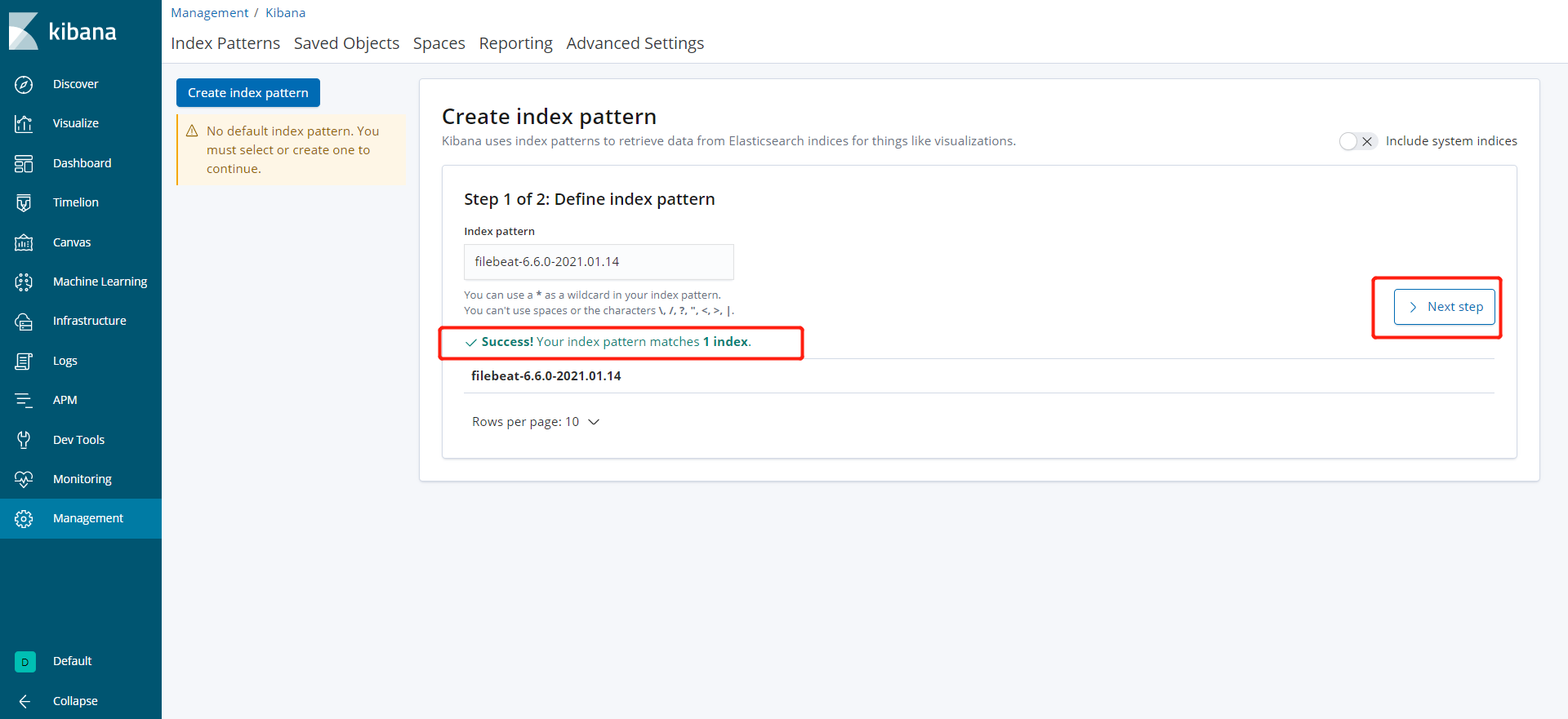Go to the Dashboard label in the sidebar
1568x719 pixels.
pyautogui.click(x=82, y=163)
